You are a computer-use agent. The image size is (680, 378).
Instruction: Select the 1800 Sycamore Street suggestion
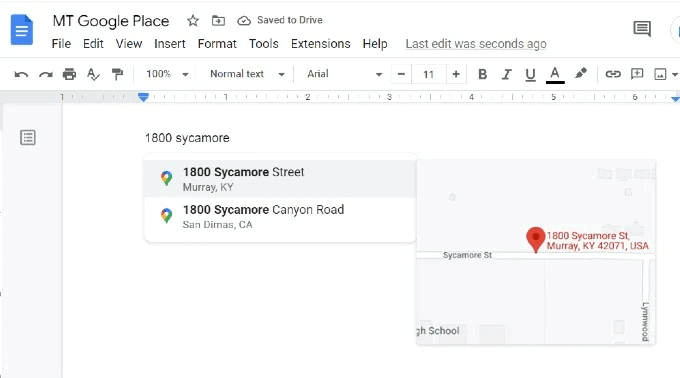[280, 179]
